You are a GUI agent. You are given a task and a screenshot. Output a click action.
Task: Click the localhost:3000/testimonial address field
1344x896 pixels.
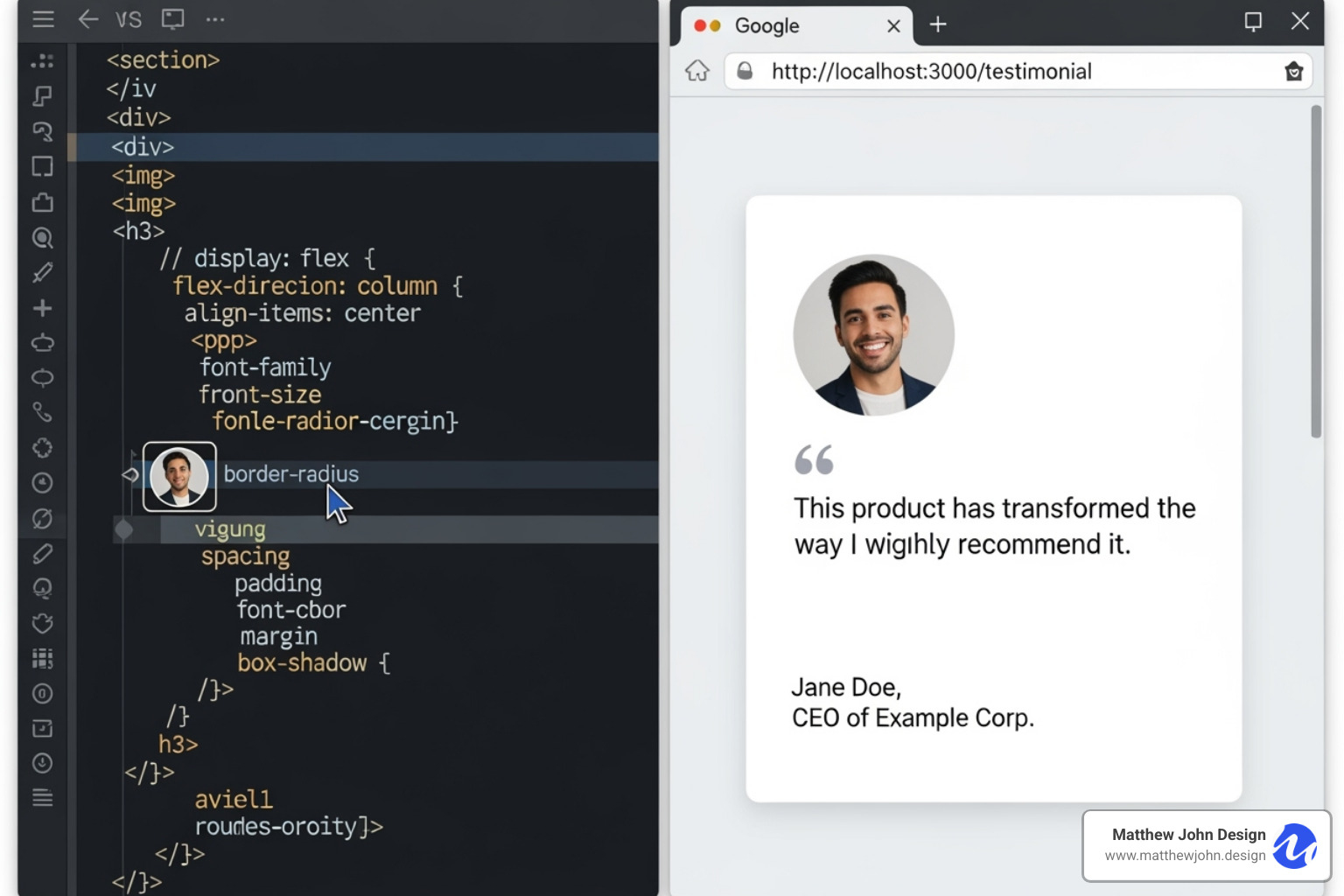click(x=1018, y=71)
